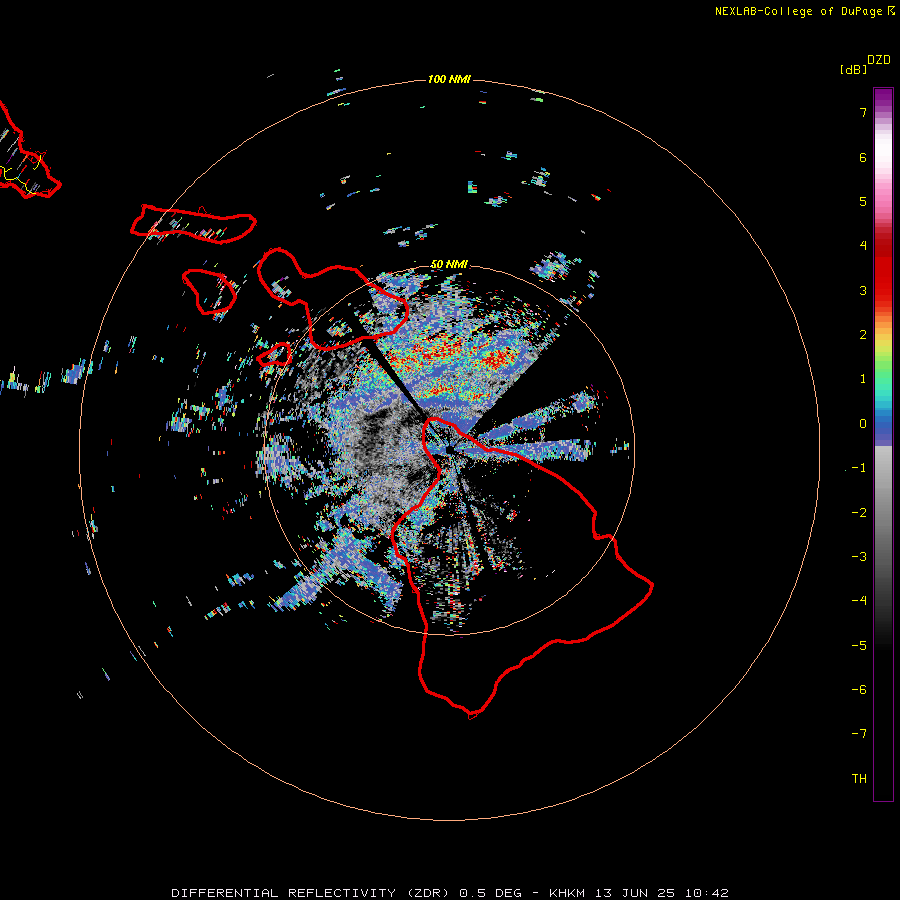Click the long narrow island outline northwest of the rings' center

pos(193,224)
